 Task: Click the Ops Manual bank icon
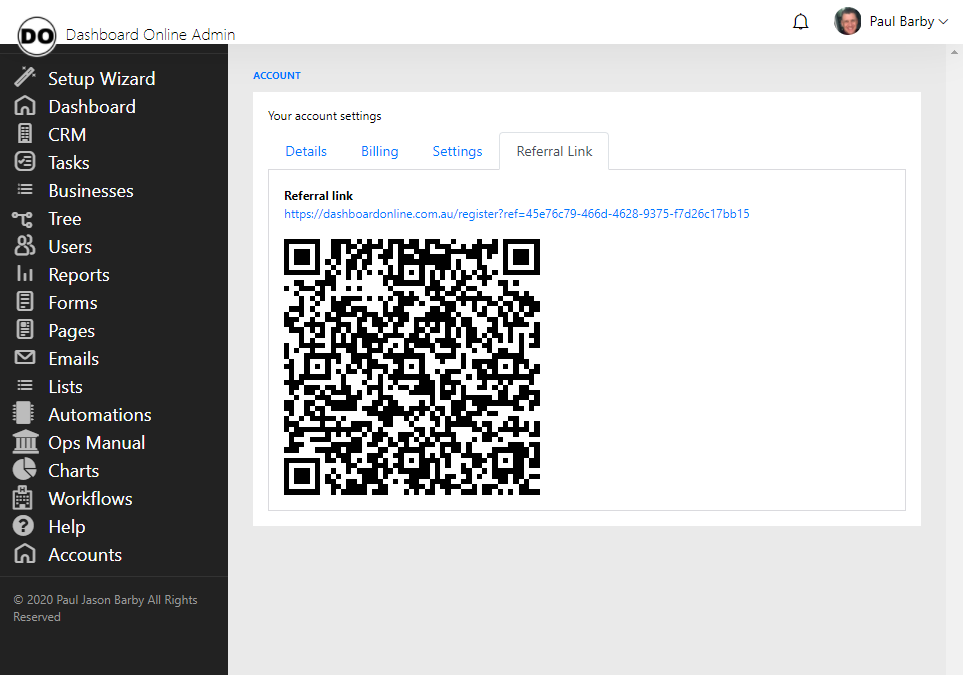pyautogui.click(x=25, y=442)
